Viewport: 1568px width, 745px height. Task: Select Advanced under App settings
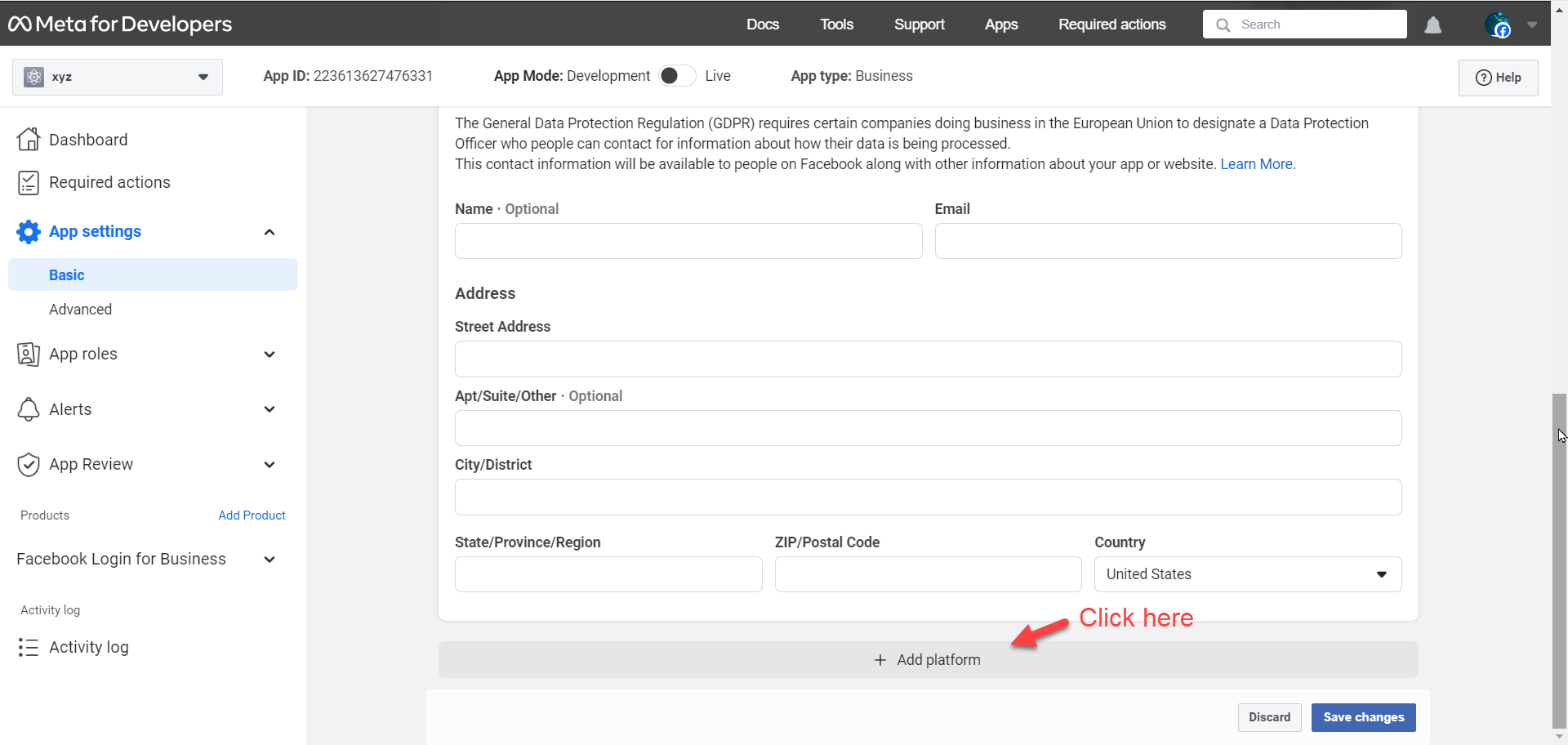80,310
